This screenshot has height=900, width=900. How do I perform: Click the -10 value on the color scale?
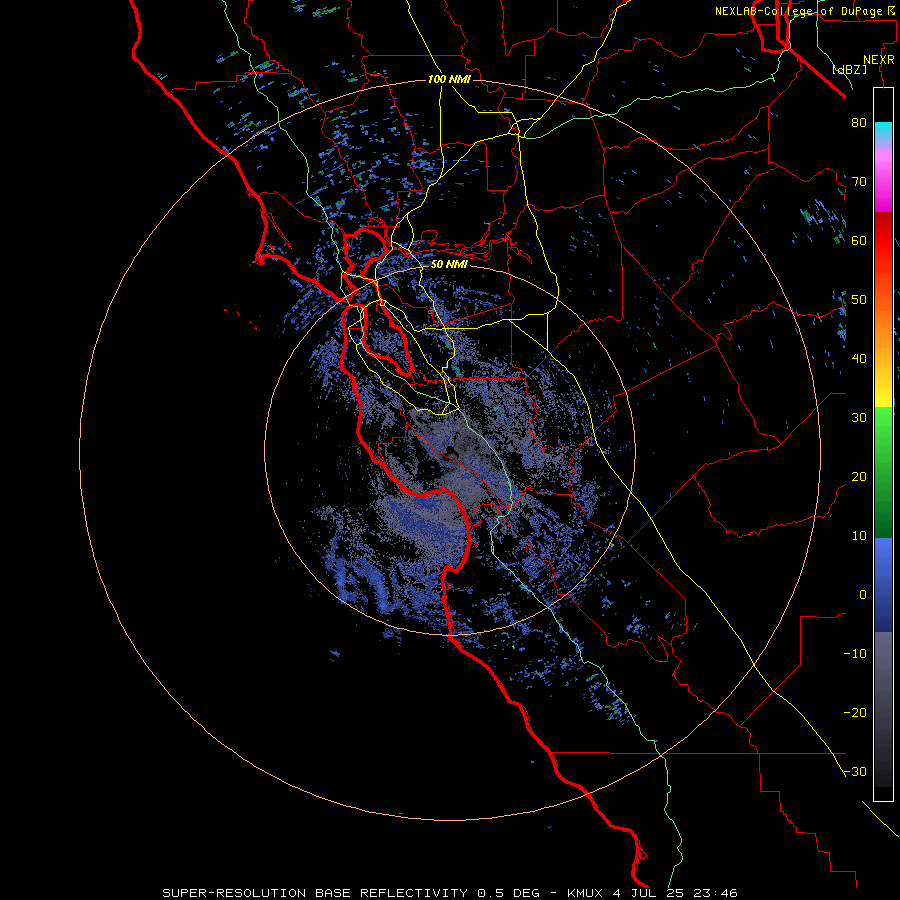855,654
